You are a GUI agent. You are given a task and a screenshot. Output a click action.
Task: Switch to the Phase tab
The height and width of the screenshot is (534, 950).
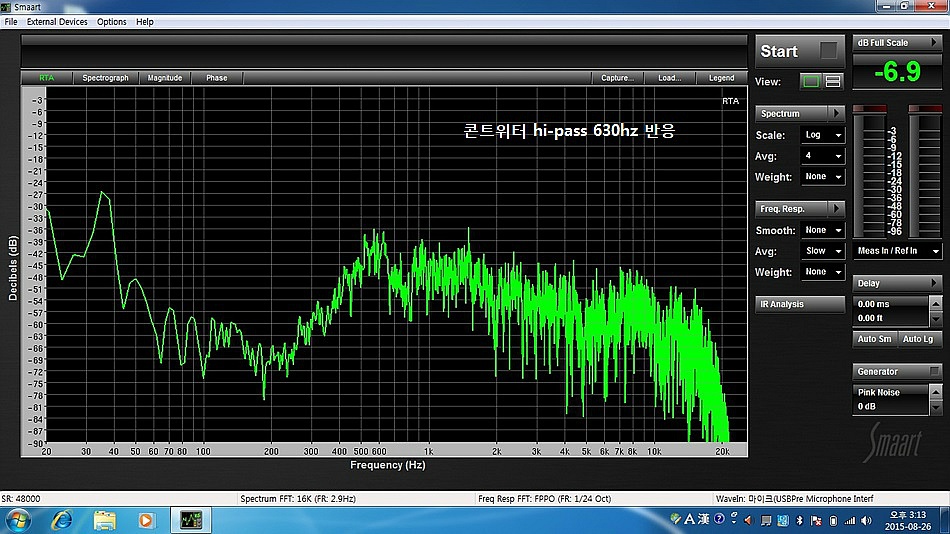tap(216, 78)
